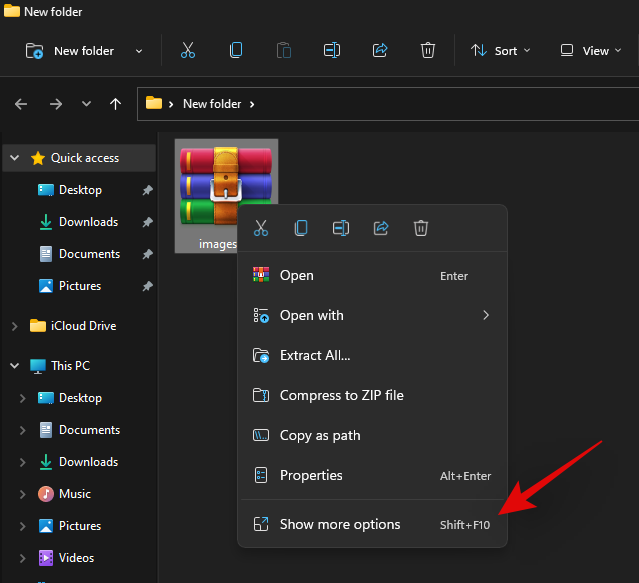Click the toolbar Delete trash icon
The width and height of the screenshot is (639, 583).
point(428,50)
